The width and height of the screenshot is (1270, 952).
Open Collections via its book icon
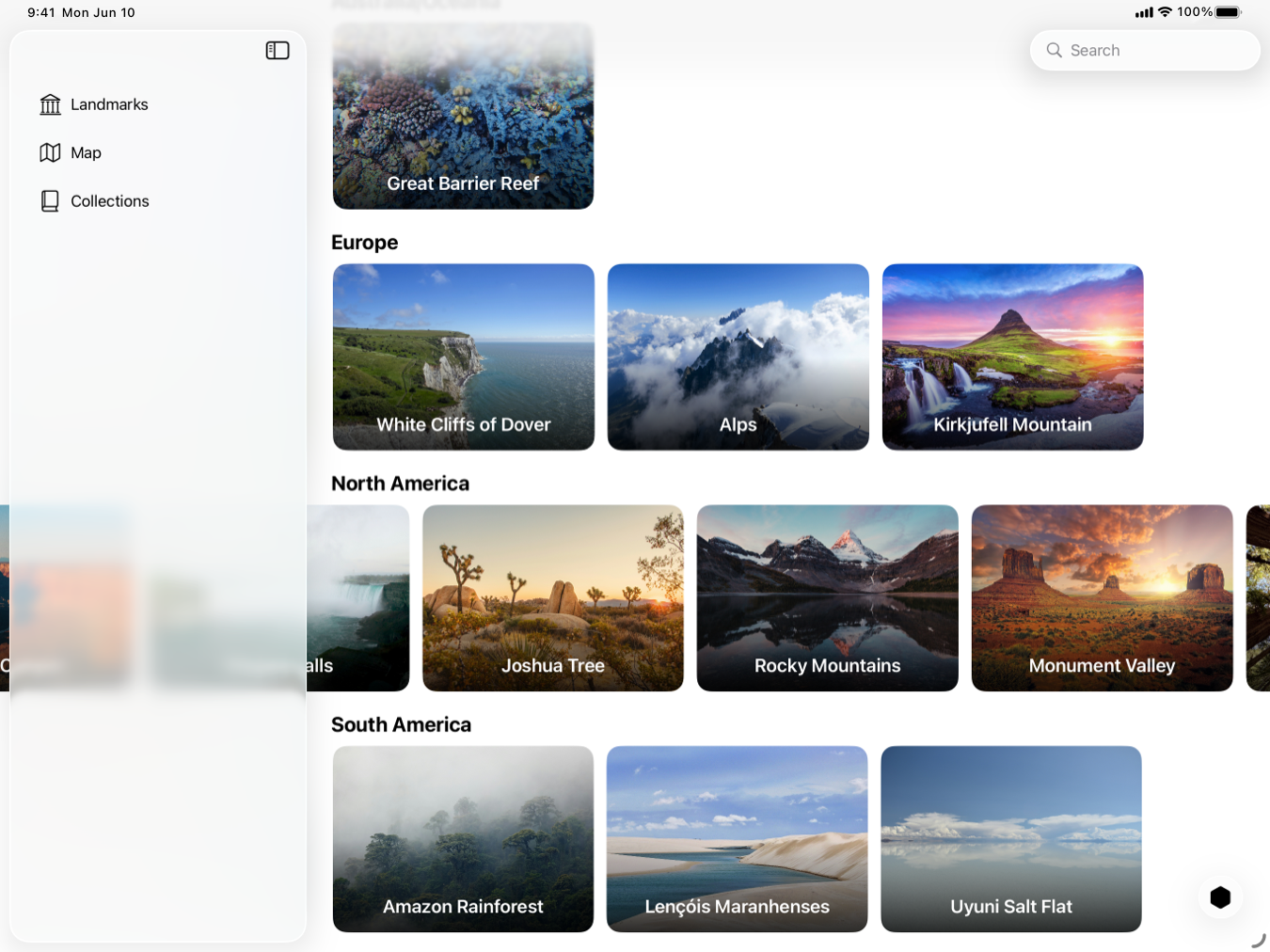point(50,200)
